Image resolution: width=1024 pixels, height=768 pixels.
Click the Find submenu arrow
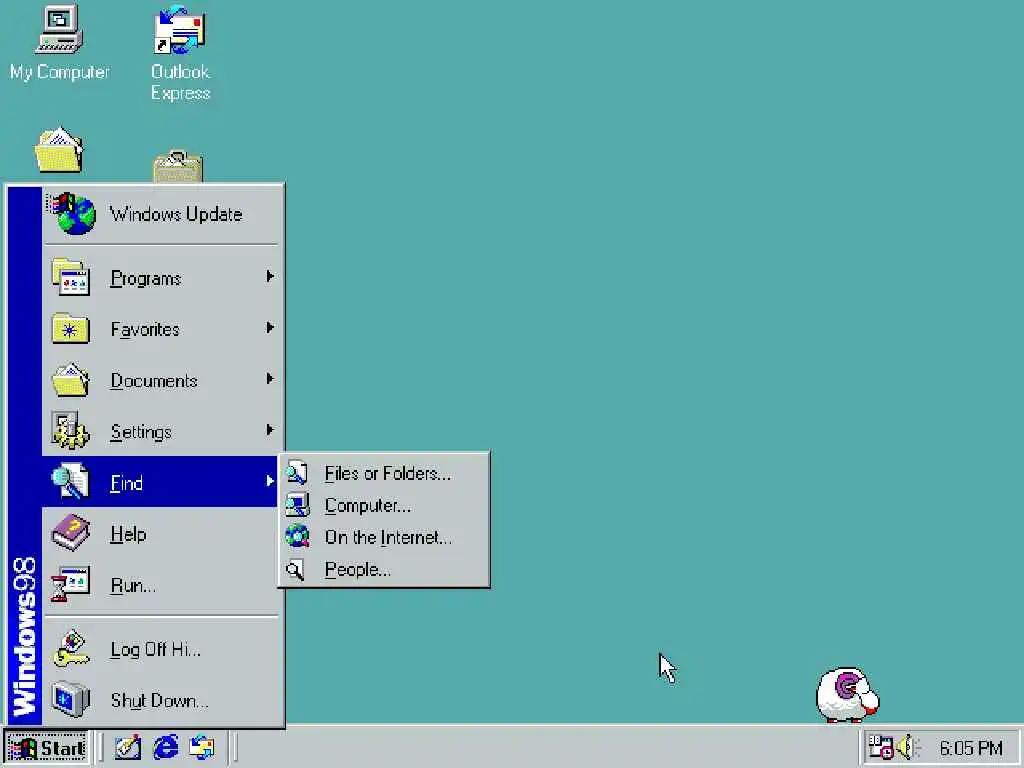coord(270,481)
